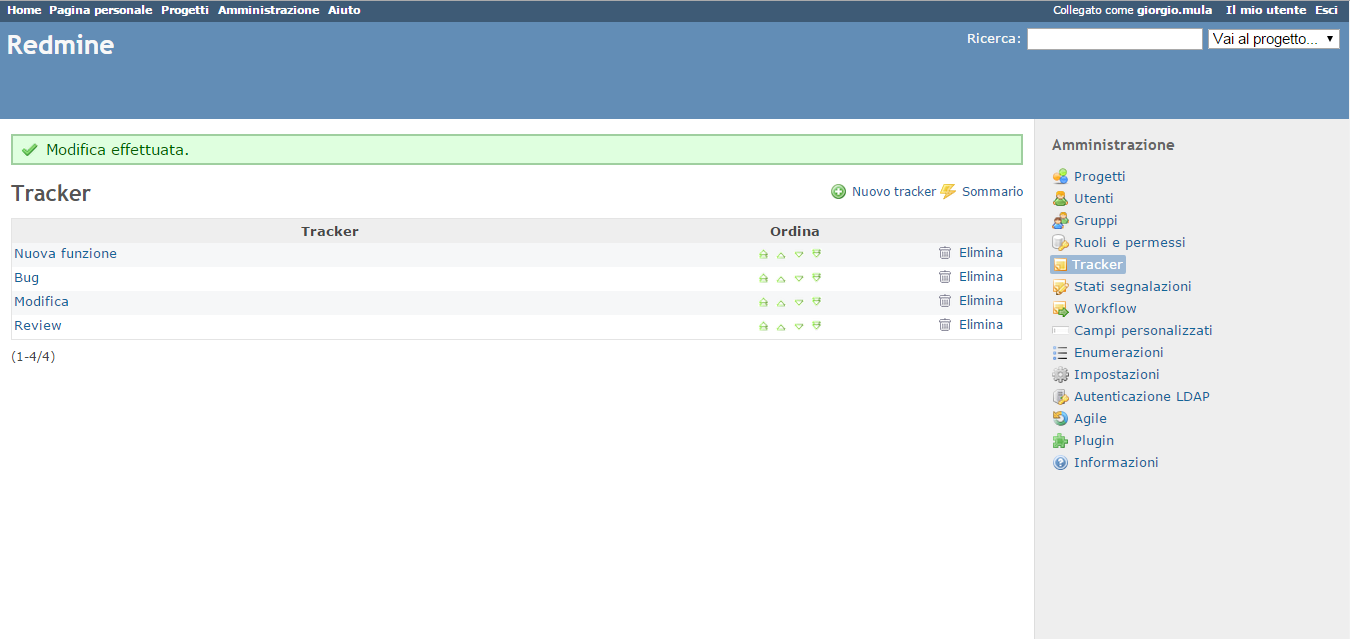This screenshot has width=1350, height=639.
Task: Move Modifica tracker up one position
Action: tap(781, 302)
